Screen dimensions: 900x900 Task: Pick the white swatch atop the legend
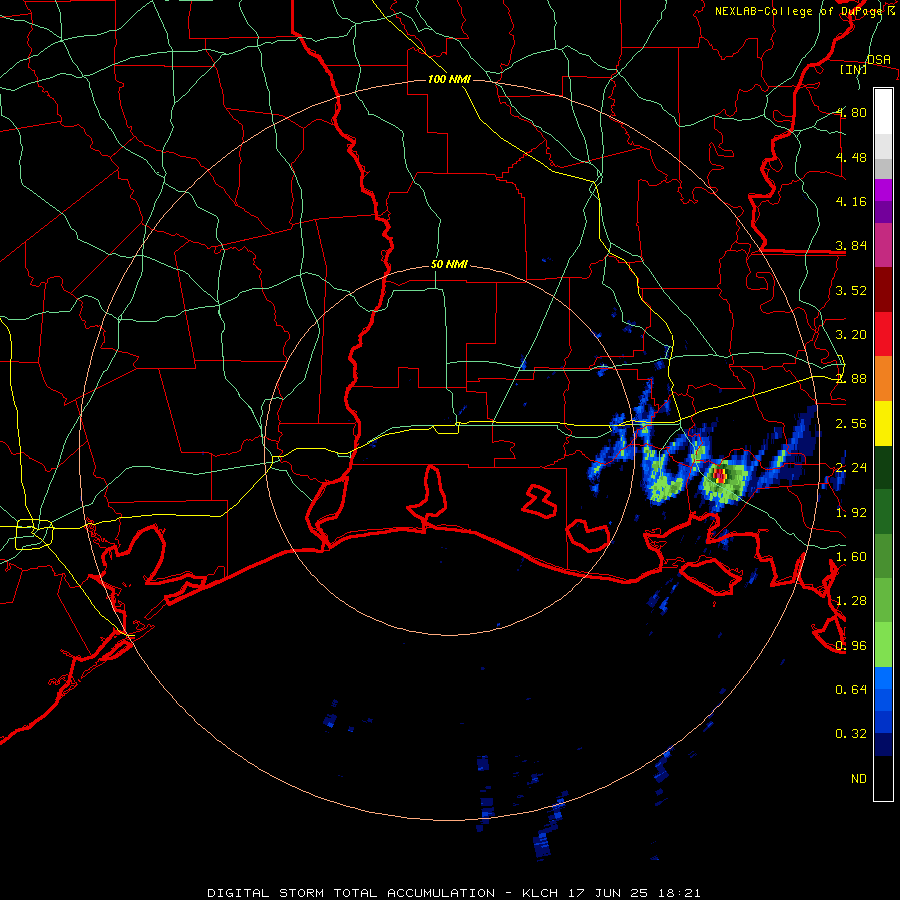883,112
